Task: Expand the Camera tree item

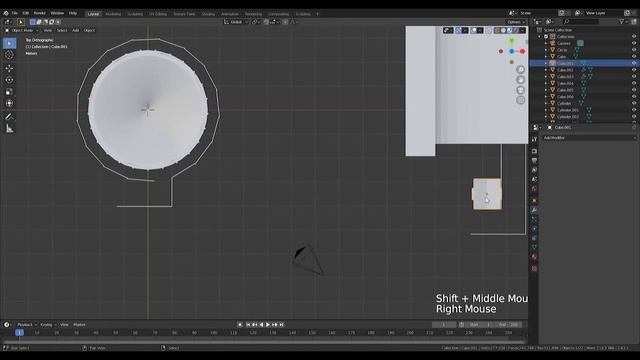Action: click(x=546, y=43)
